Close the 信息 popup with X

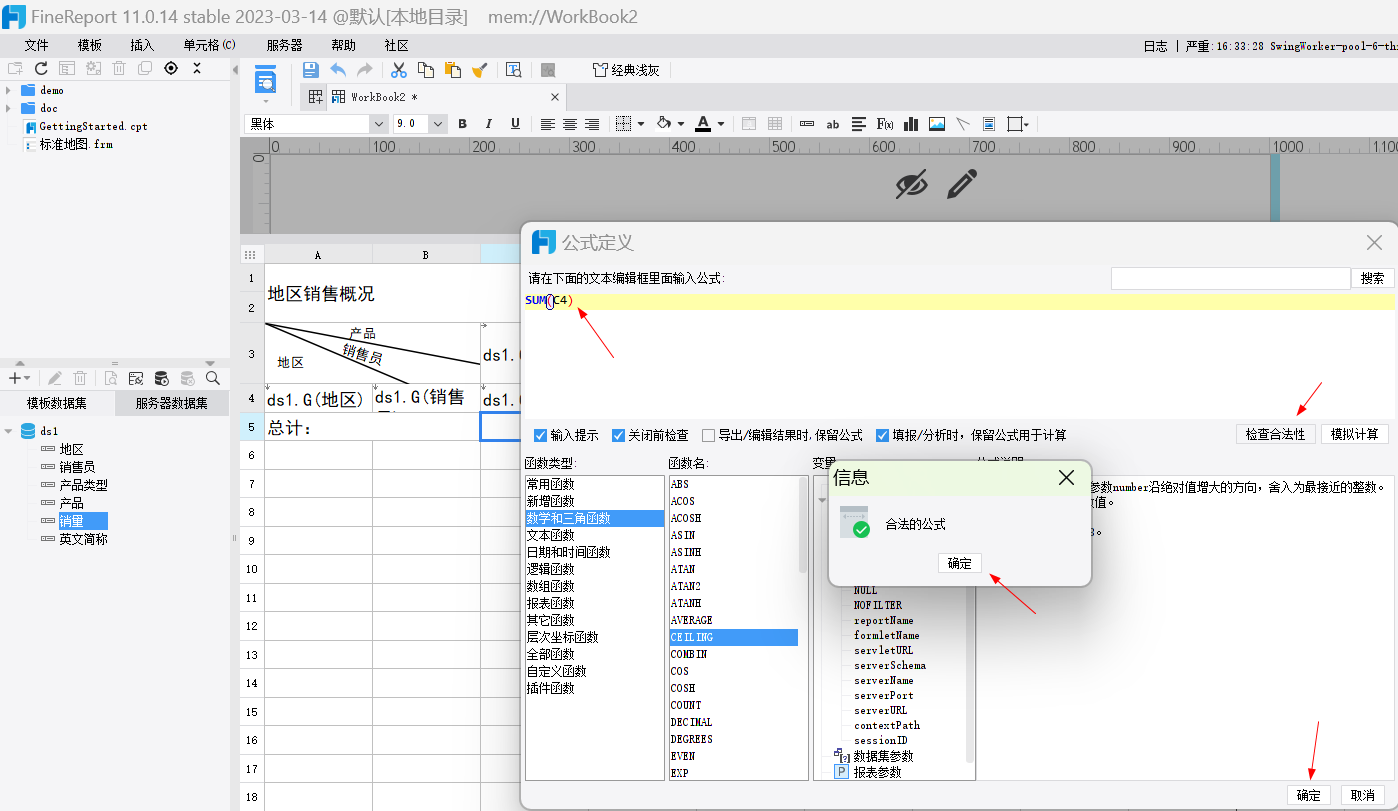tap(1066, 478)
